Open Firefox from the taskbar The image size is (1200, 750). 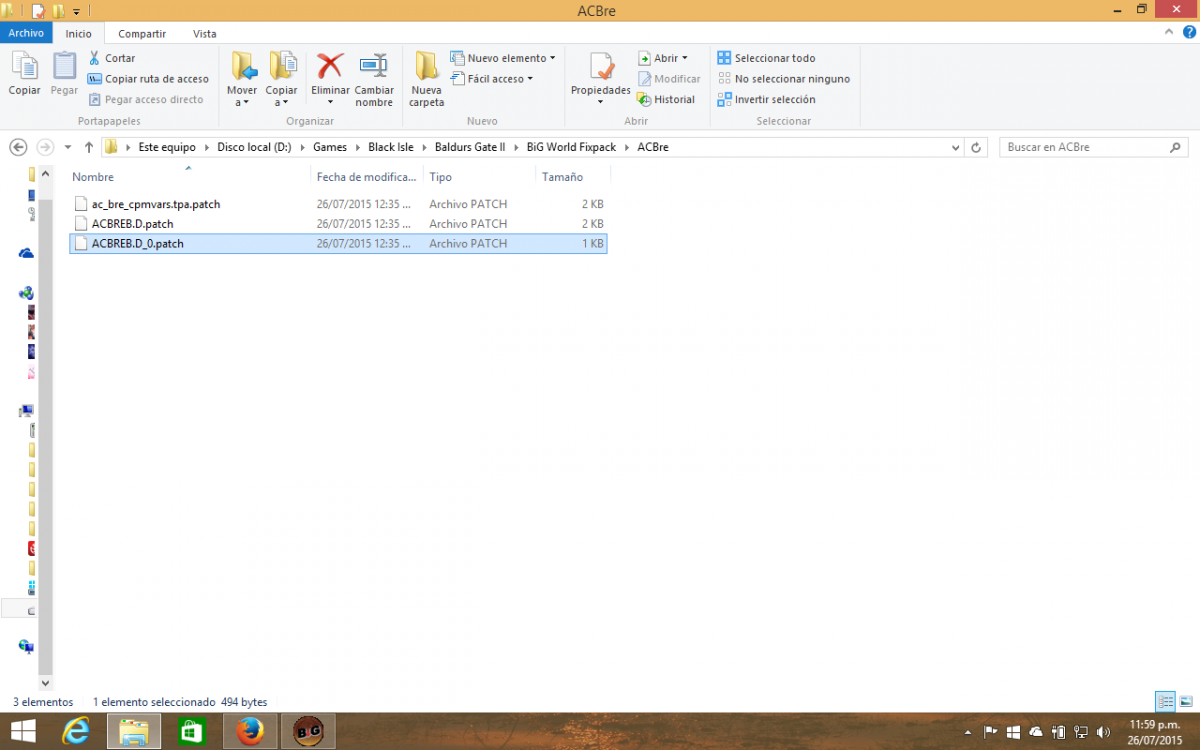249,732
